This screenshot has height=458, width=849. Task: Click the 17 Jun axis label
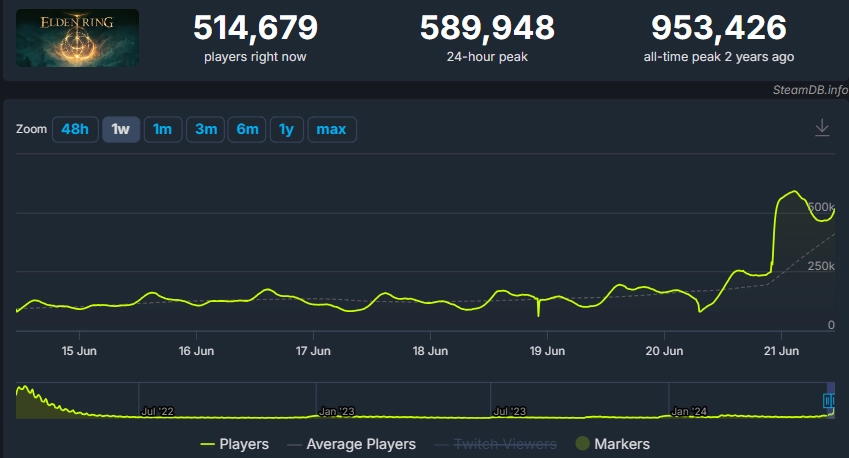tap(313, 351)
